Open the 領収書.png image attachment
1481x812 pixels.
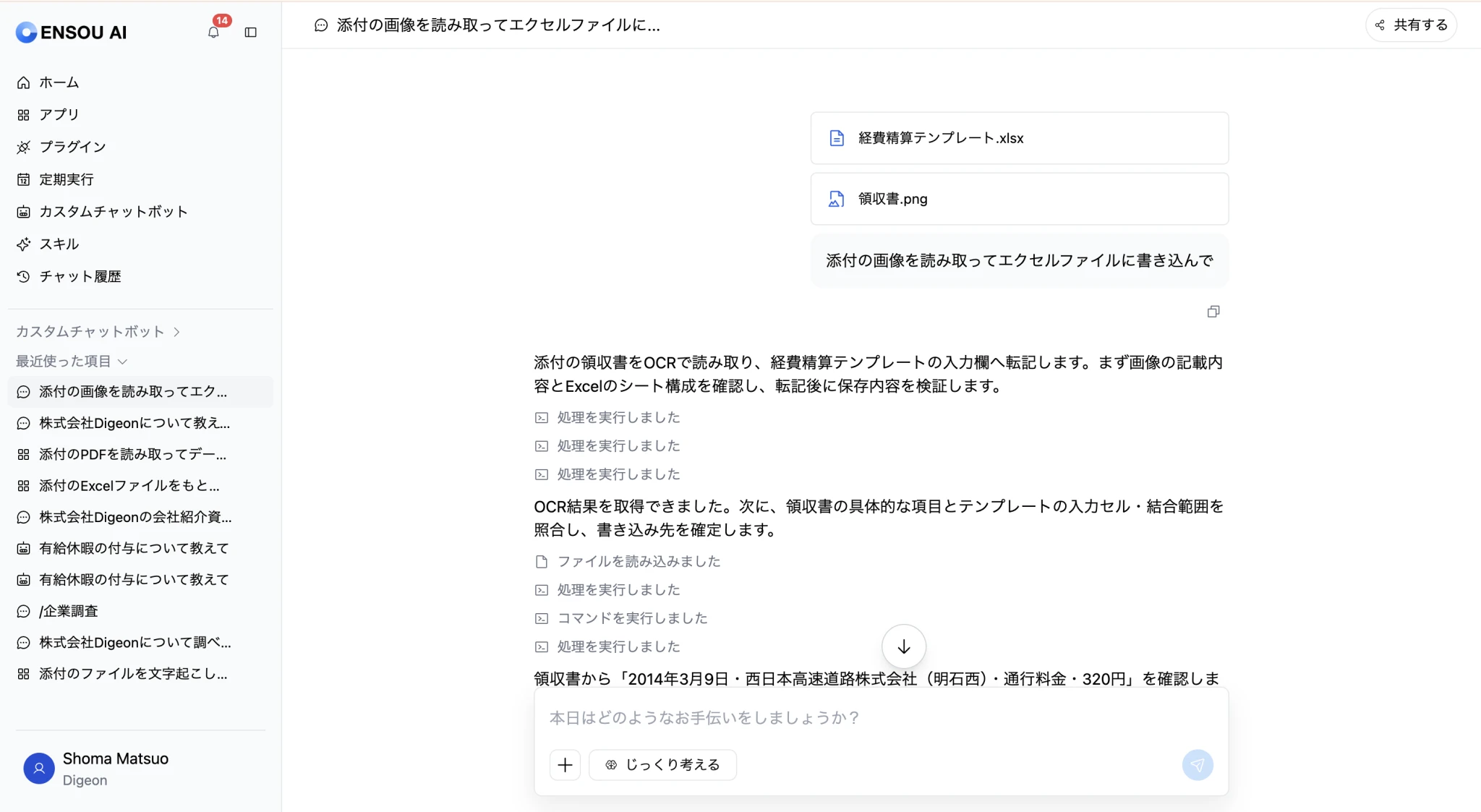tap(1020, 199)
